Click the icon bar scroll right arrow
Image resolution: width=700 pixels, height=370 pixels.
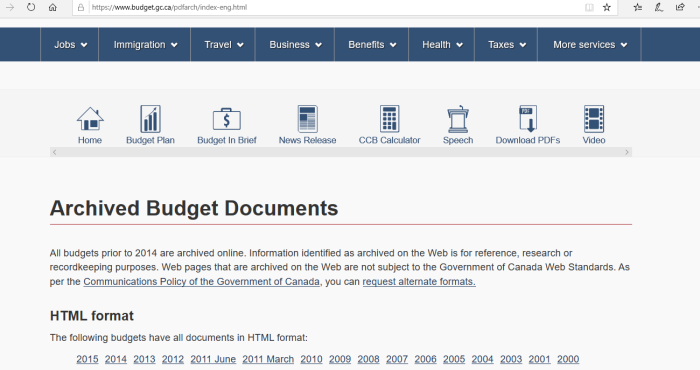(x=627, y=152)
